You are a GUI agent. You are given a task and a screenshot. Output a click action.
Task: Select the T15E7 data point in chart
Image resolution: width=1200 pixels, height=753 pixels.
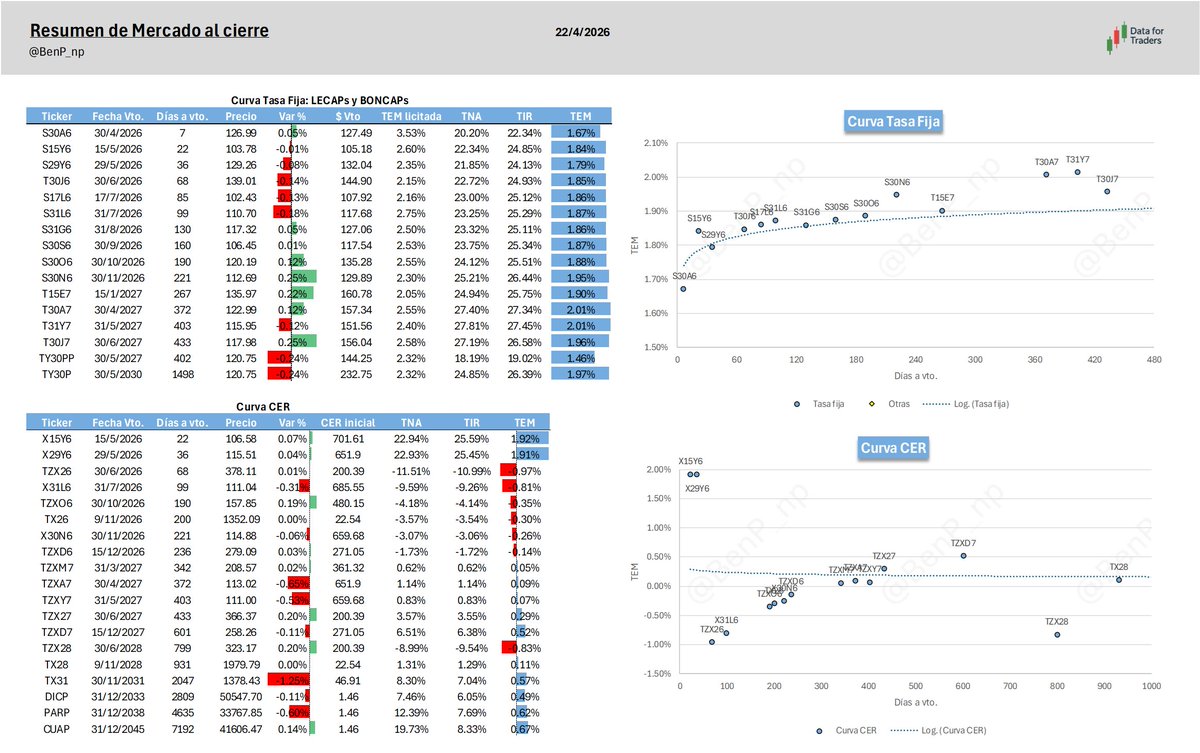[x=942, y=210]
